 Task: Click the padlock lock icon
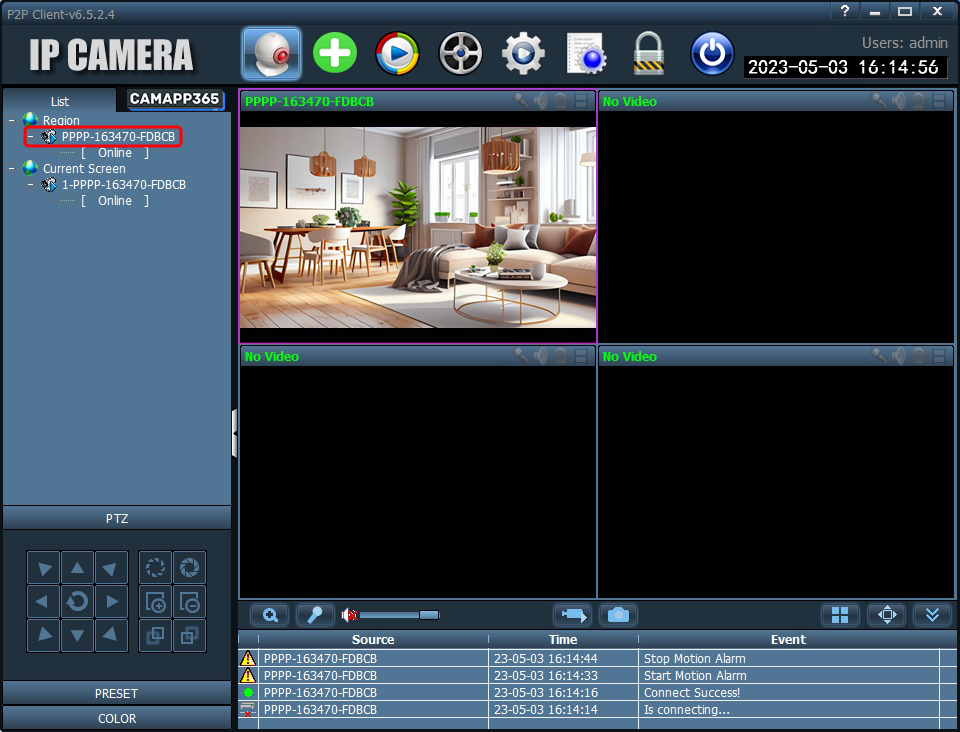pos(648,53)
